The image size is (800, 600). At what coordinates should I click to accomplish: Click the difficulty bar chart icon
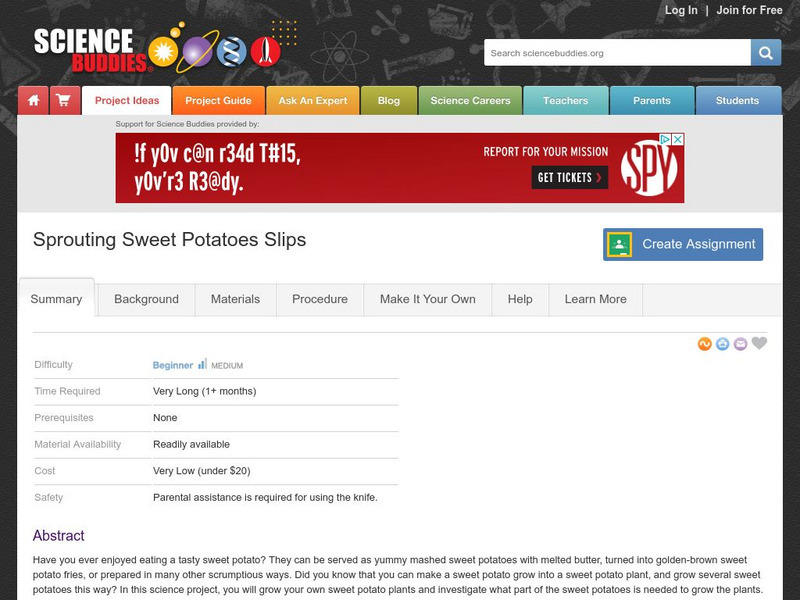[203, 364]
